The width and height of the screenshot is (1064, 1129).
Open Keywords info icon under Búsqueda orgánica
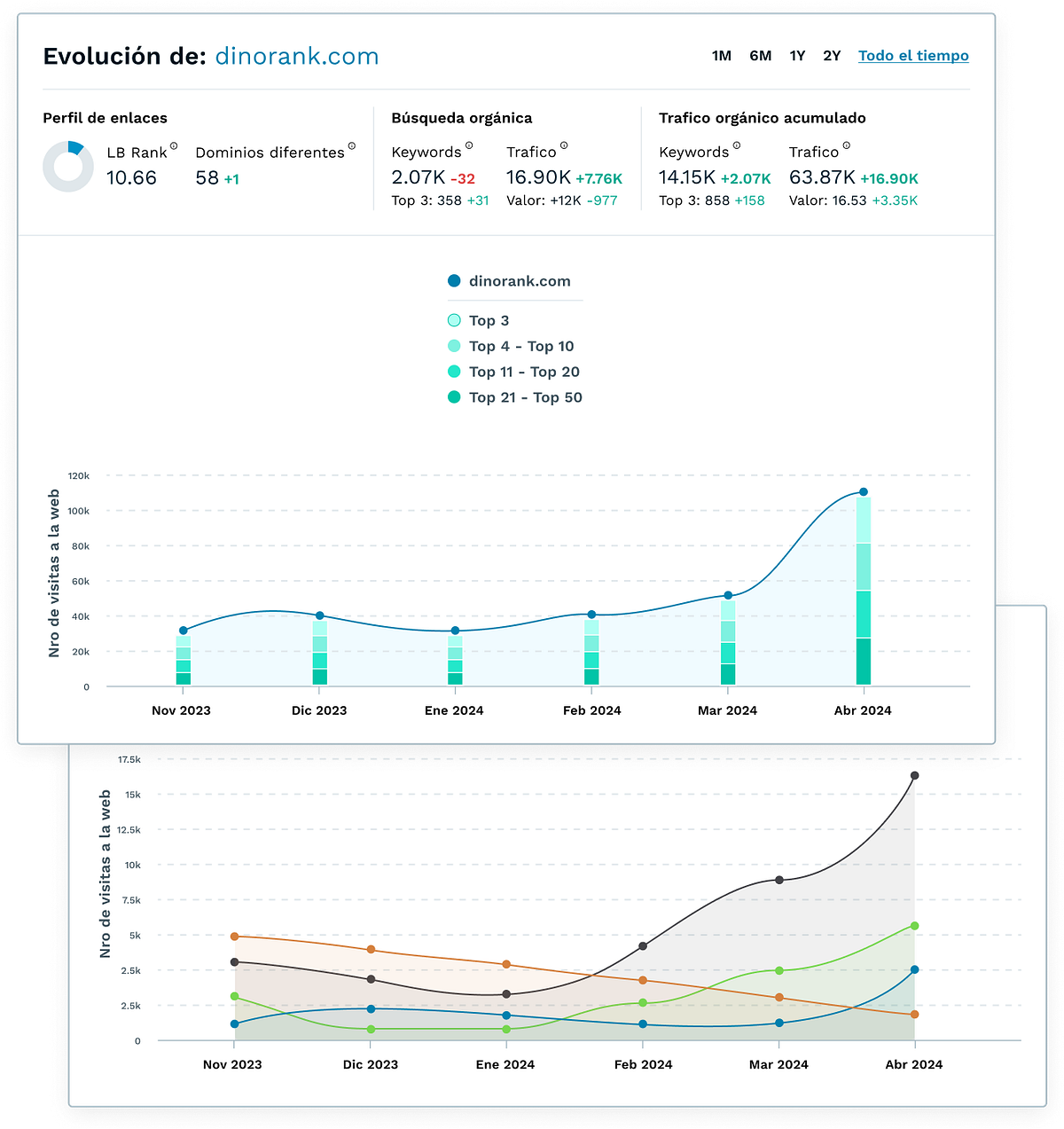(469, 146)
